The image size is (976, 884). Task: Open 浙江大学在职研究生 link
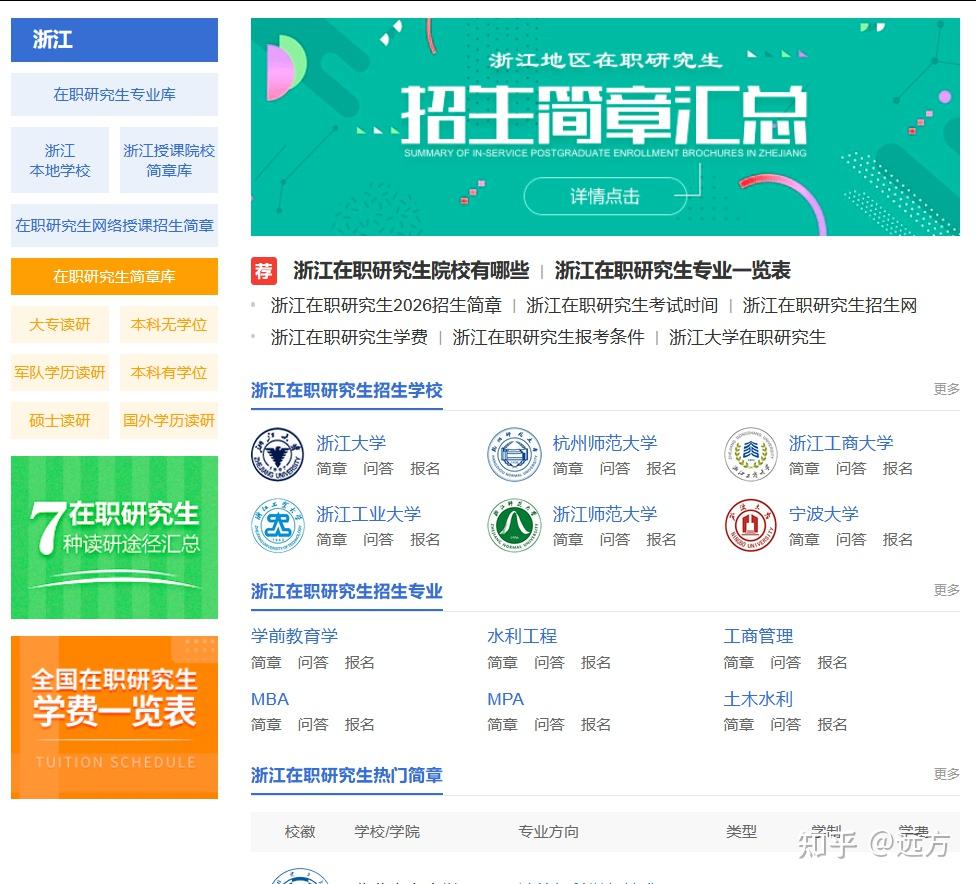tap(748, 337)
